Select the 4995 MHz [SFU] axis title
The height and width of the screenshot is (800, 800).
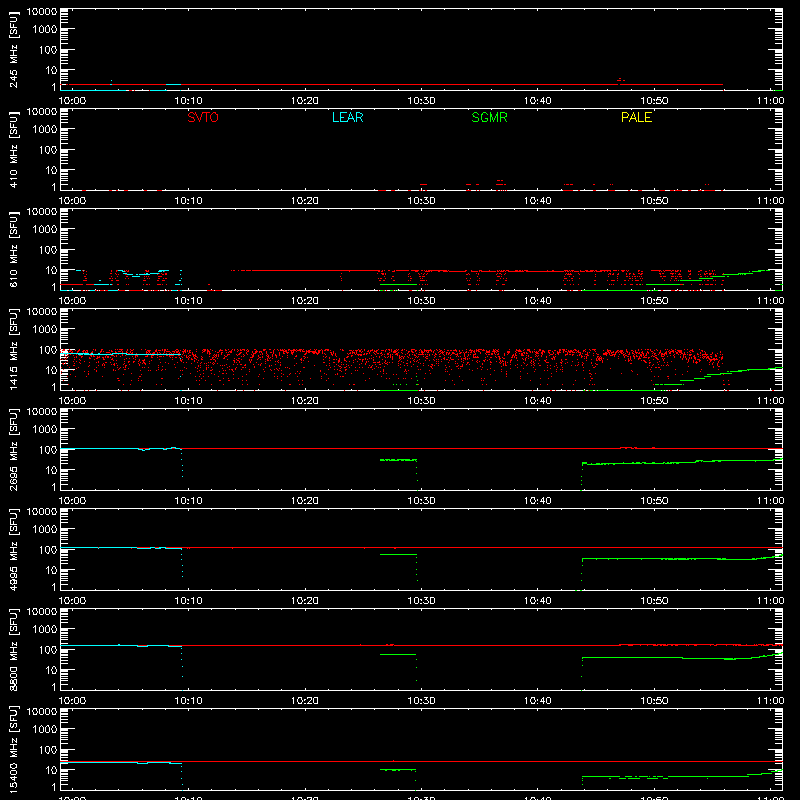(13, 549)
